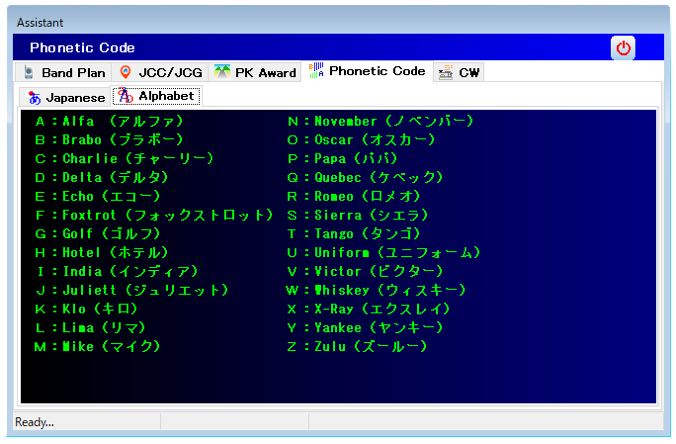Click the Phonetic Code tab icon

[x=316, y=70]
